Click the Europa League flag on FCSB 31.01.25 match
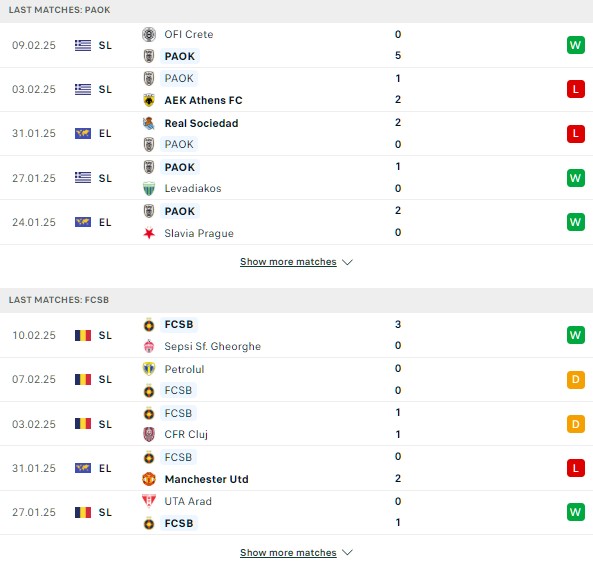Screen dimensions: 593x570 pyautogui.click(x=83, y=468)
